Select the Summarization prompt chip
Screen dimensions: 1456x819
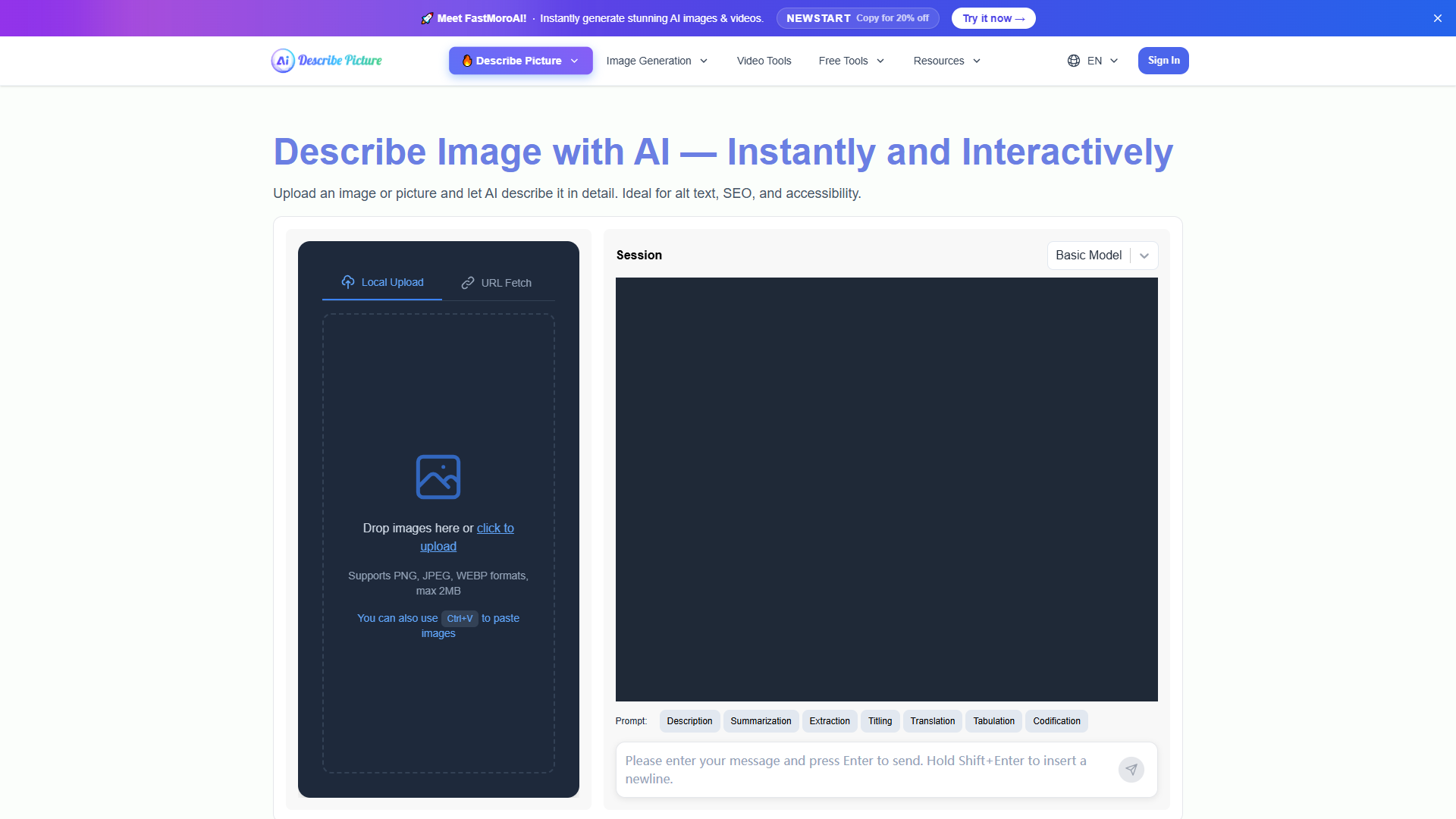click(x=761, y=721)
